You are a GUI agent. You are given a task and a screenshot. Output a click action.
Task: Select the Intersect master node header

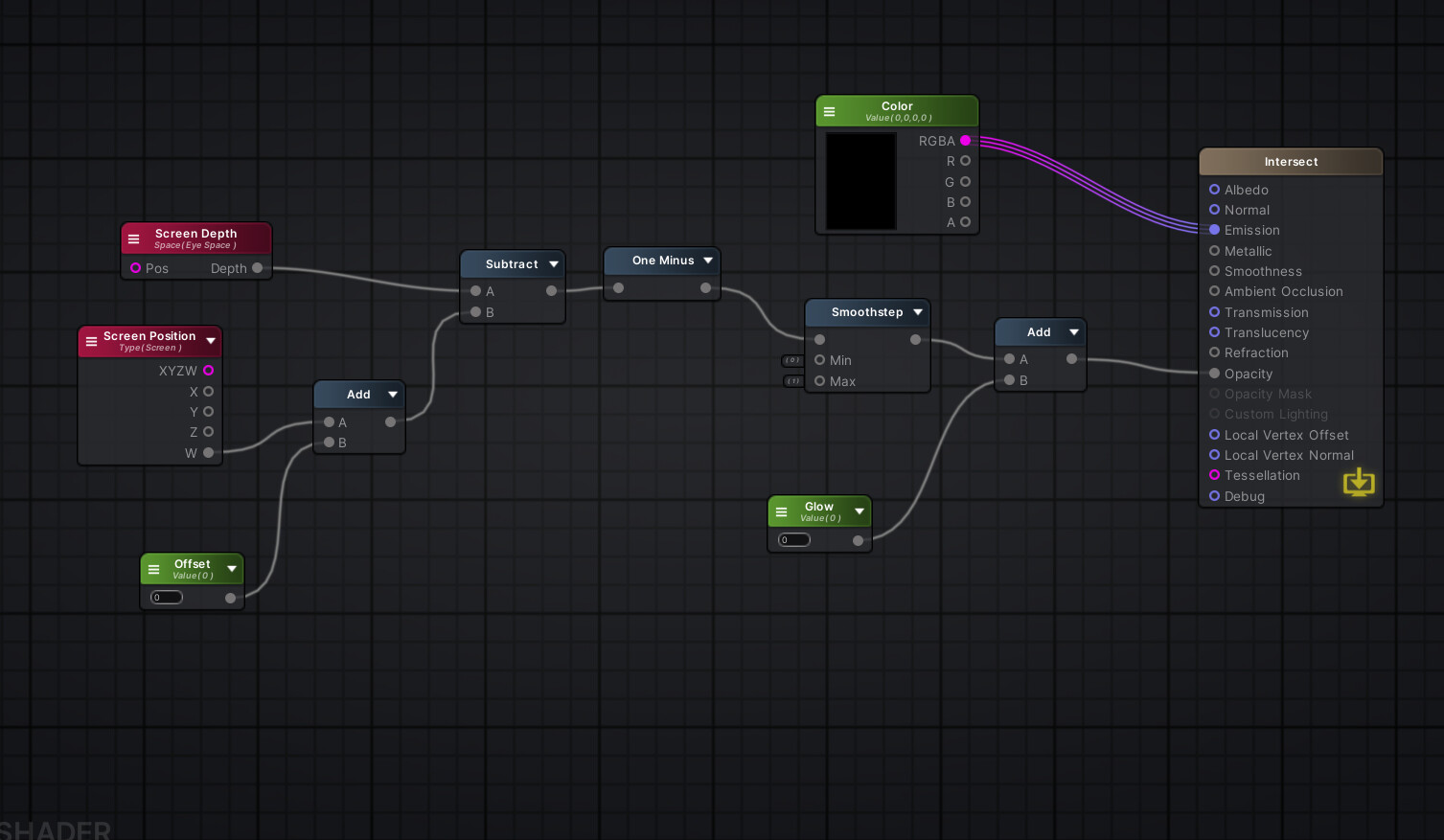[x=1291, y=162]
